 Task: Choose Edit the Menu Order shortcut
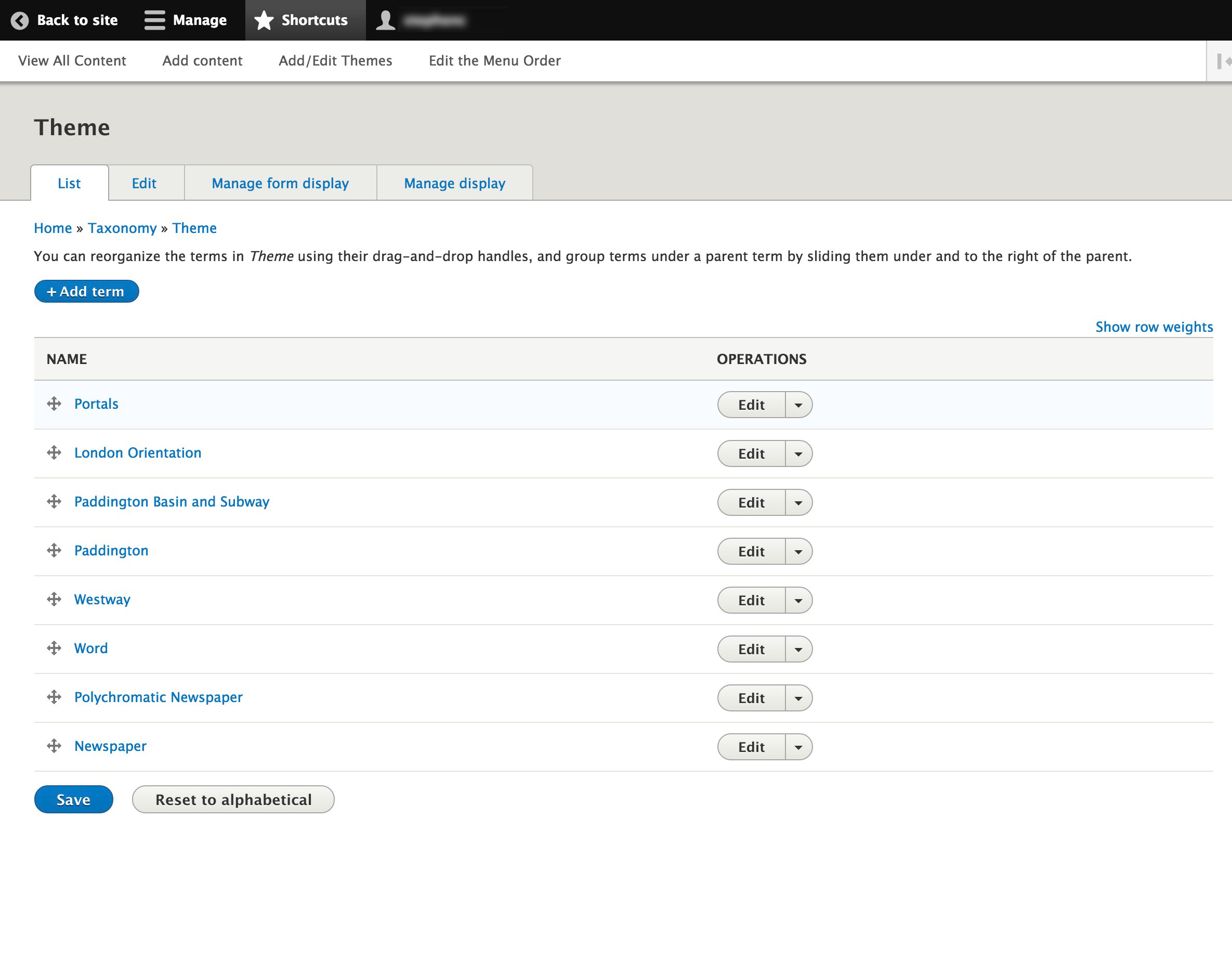(x=494, y=61)
